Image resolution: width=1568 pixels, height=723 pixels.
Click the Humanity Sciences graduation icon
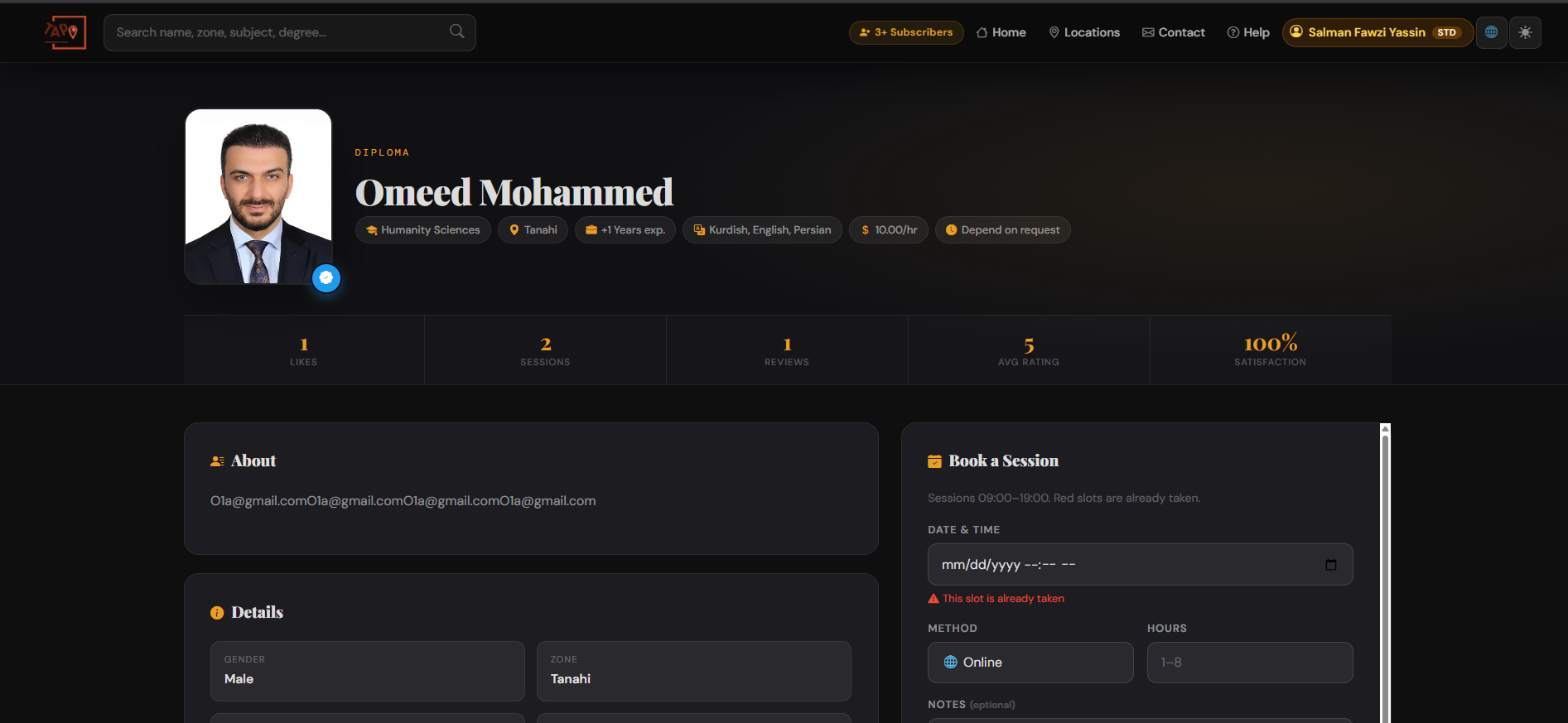pos(372,230)
